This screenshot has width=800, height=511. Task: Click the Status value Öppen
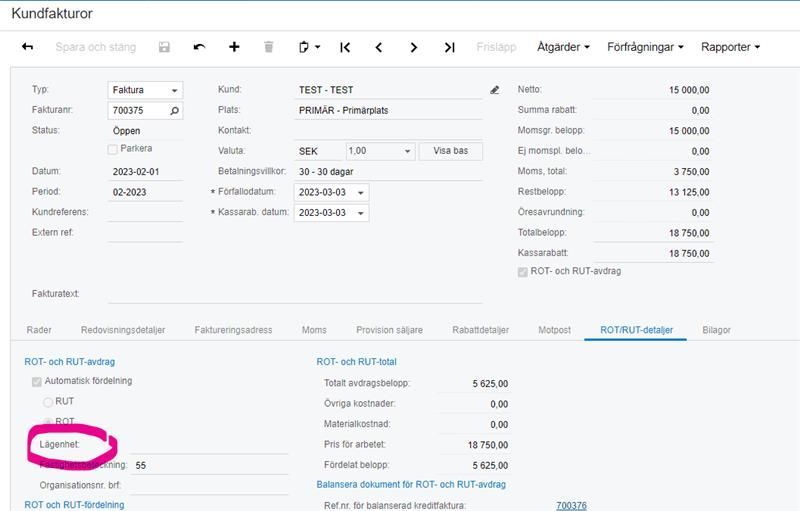127,131
